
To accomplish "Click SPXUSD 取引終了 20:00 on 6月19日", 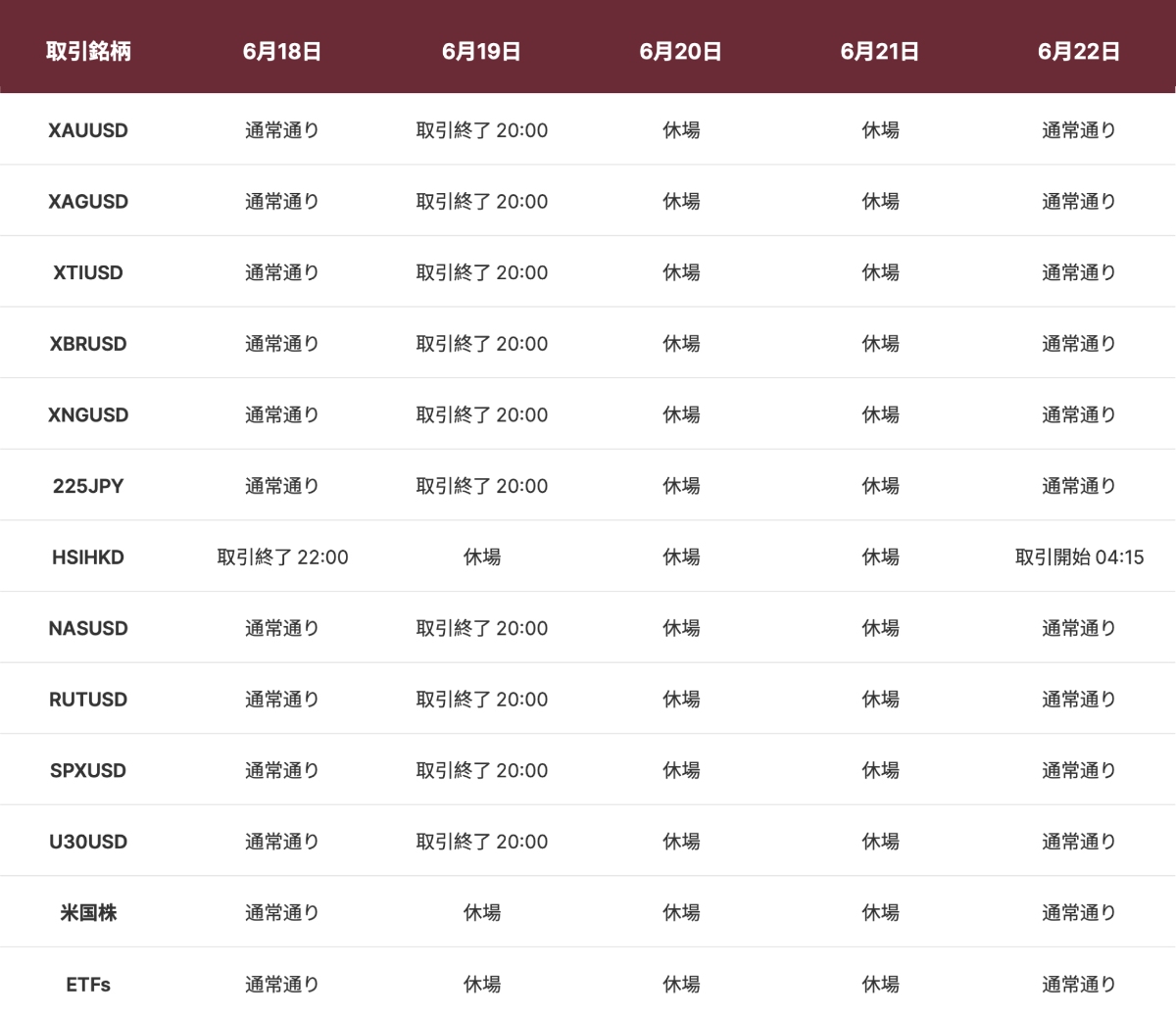I will (481, 771).
